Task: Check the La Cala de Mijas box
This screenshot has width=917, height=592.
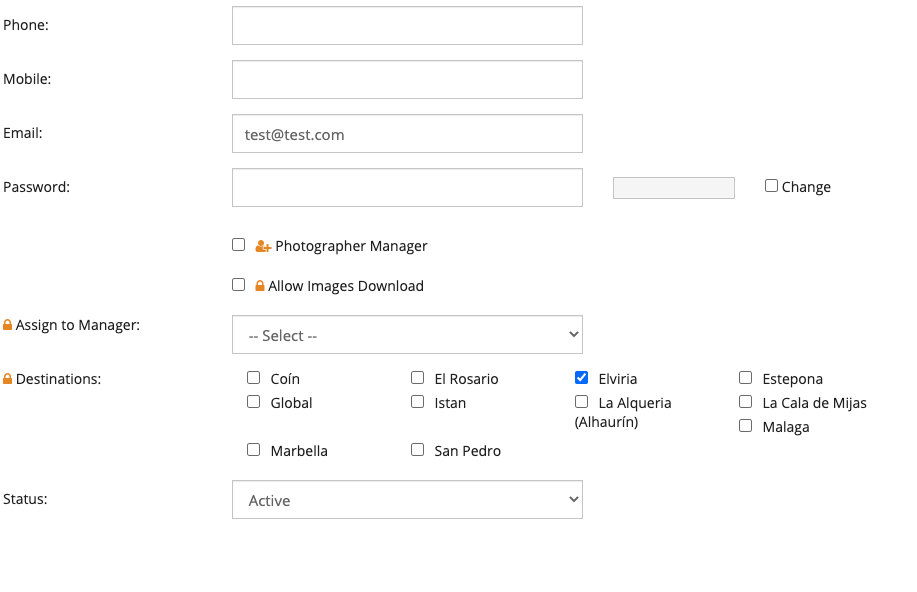Action: coord(745,401)
